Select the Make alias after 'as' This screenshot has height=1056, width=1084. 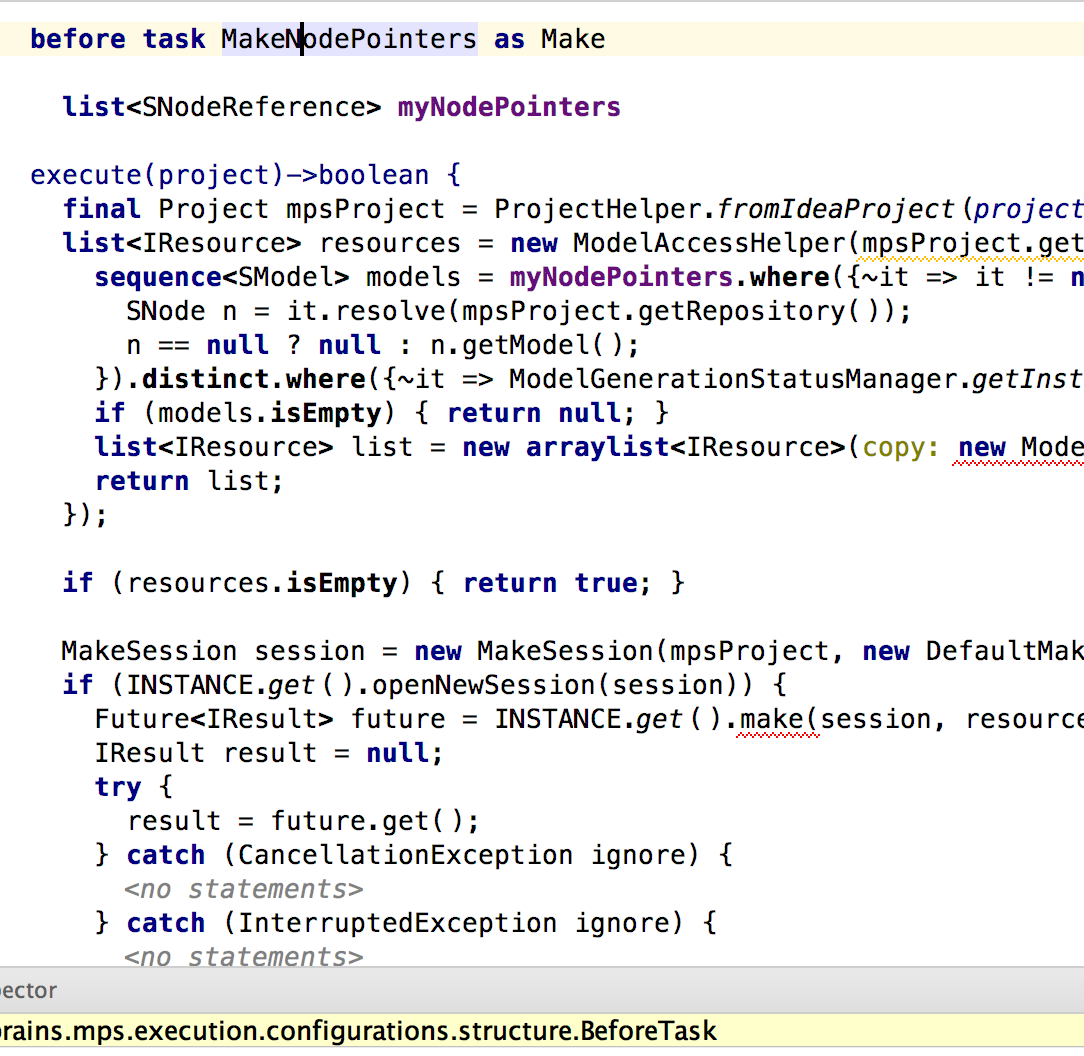pyautogui.click(x=573, y=39)
